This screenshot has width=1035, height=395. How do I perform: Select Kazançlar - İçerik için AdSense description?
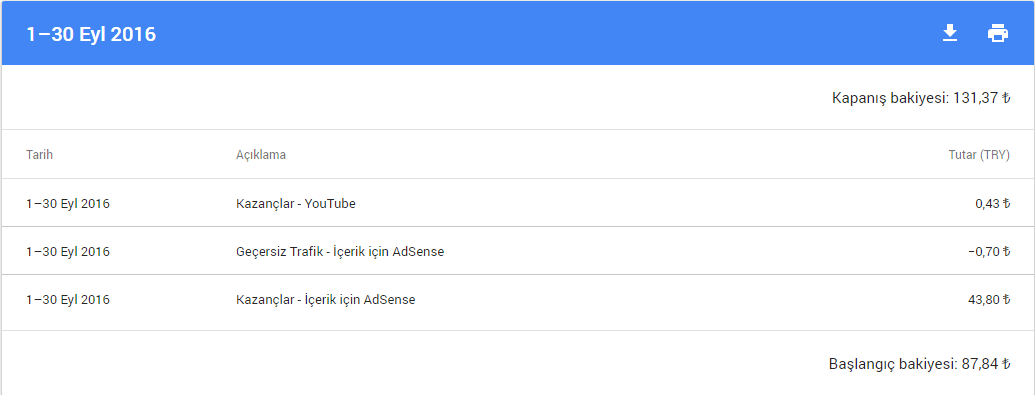click(x=325, y=300)
